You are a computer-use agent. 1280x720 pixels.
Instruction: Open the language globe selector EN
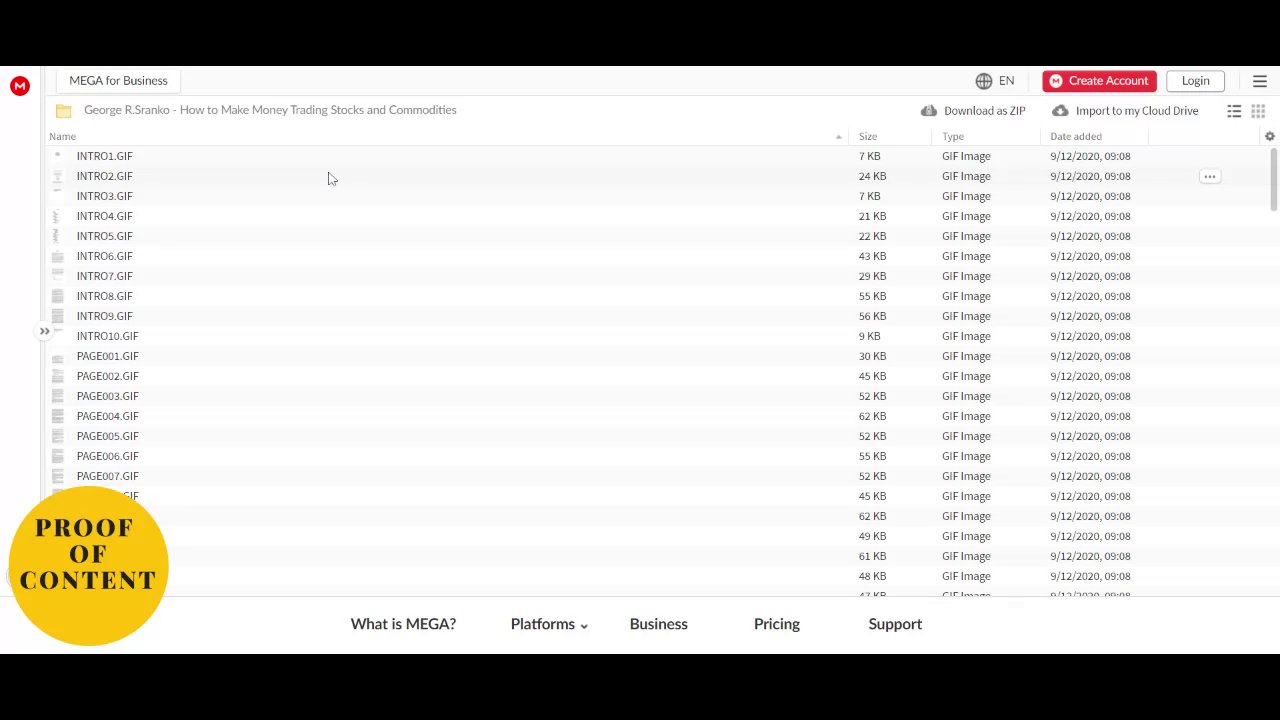[x=995, y=81]
